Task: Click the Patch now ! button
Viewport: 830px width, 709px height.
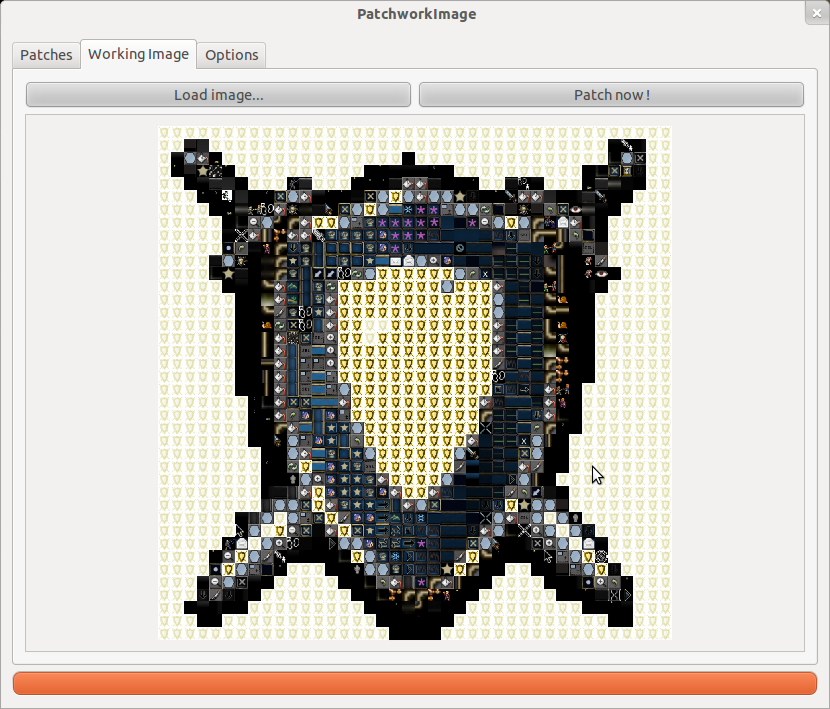Action: coord(611,95)
